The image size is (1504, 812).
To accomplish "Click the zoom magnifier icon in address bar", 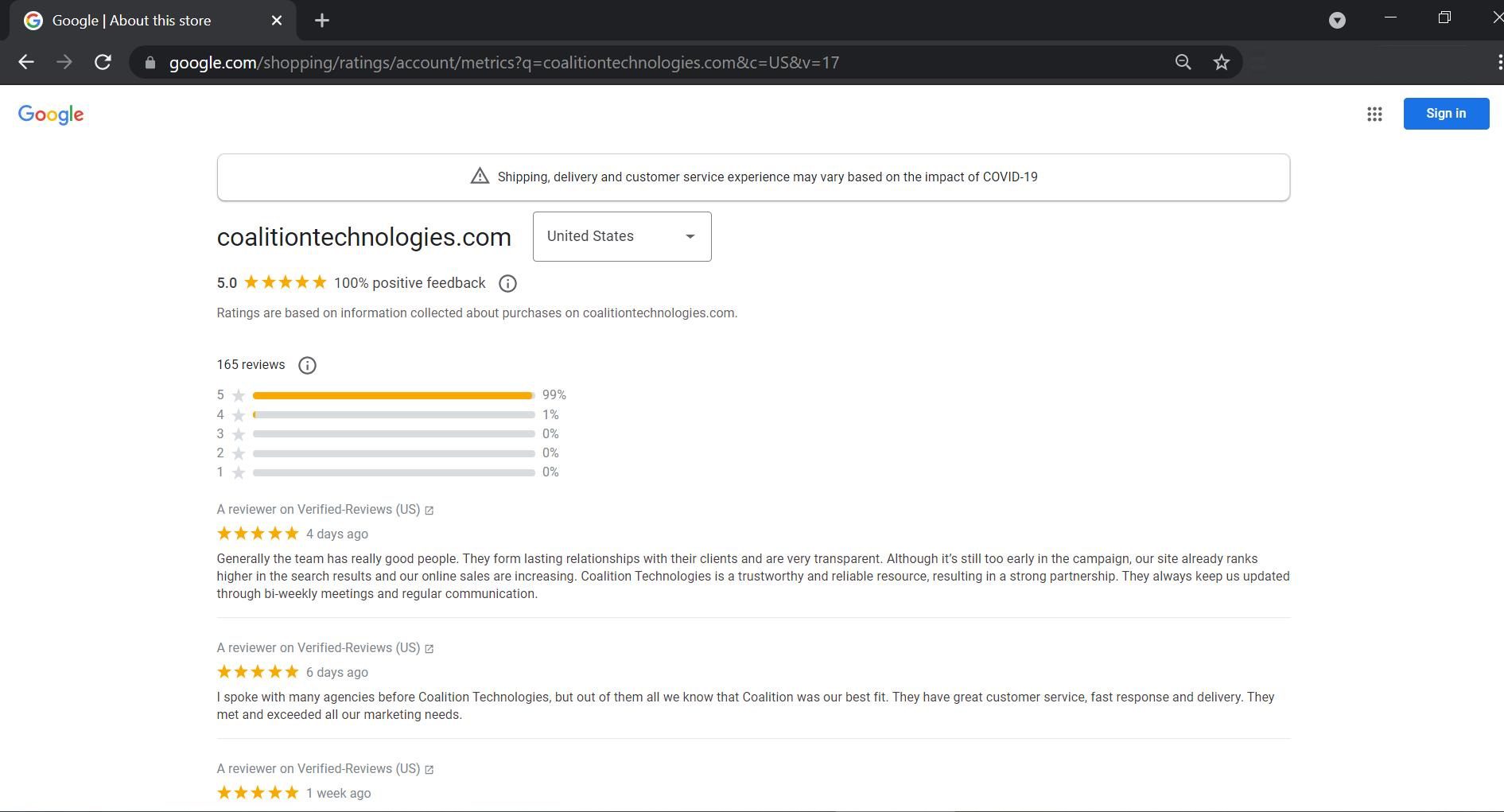I will (1183, 63).
